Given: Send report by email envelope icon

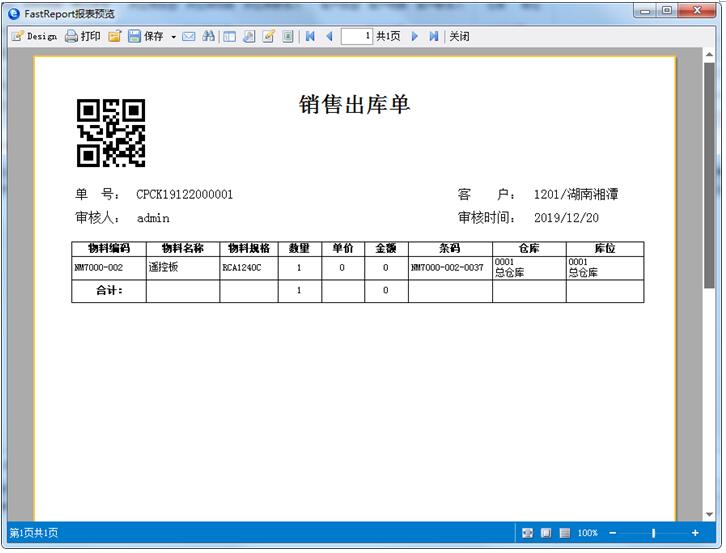Looking at the screenshot, I should (188, 36).
